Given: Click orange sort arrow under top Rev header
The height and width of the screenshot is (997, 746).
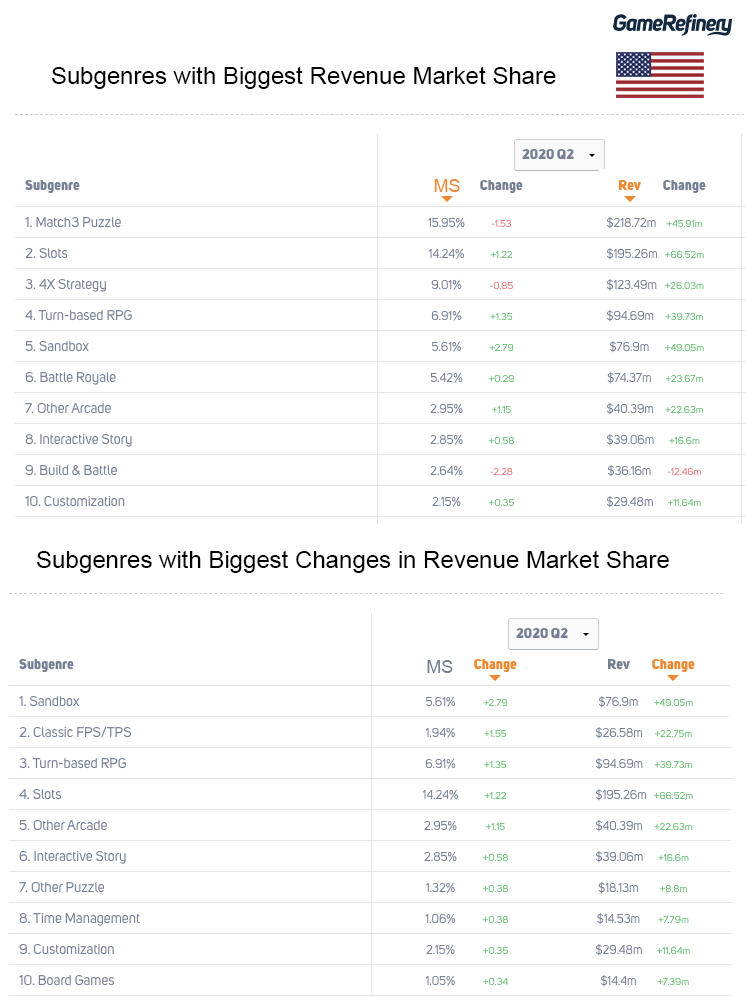Looking at the screenshot, I should tap(629, 199).
